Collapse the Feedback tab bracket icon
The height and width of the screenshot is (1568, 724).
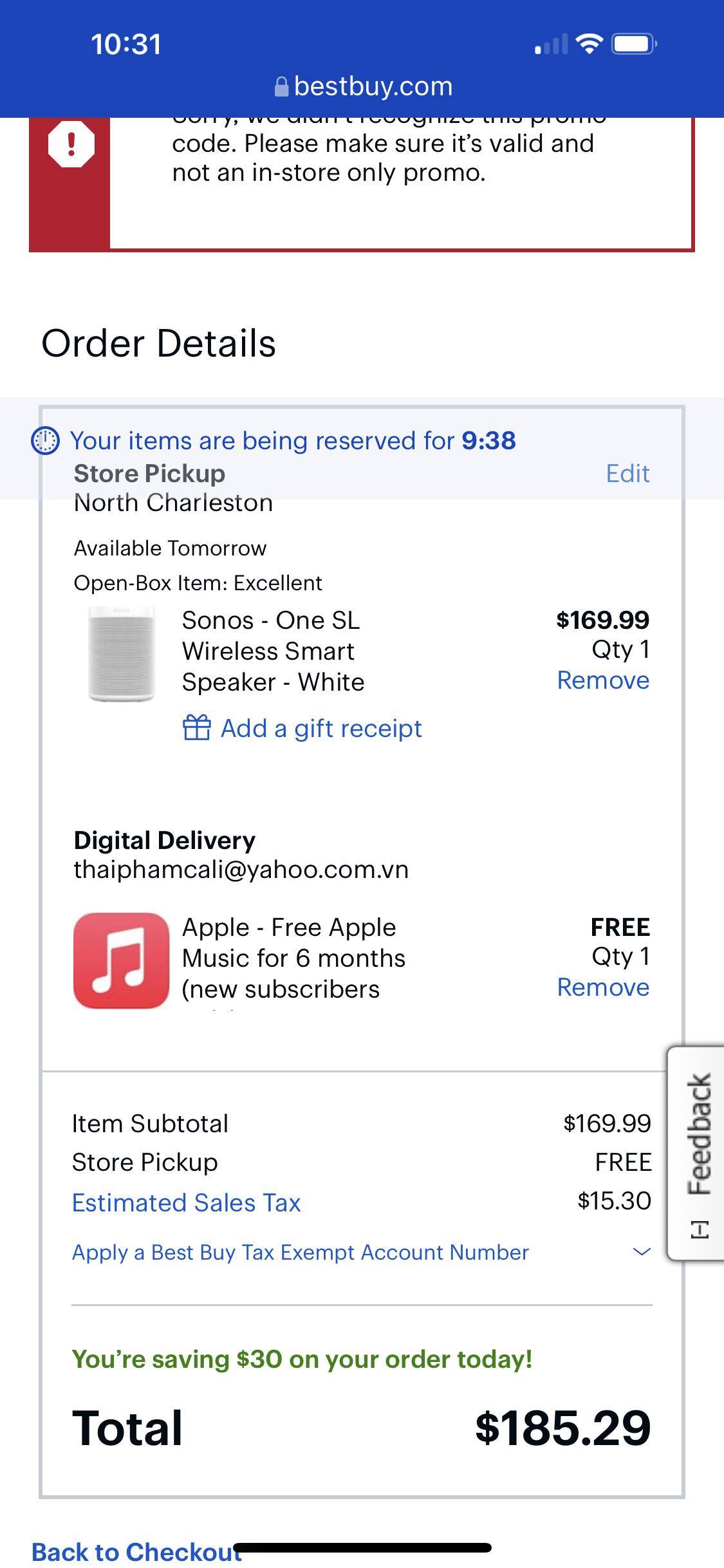700,1229
